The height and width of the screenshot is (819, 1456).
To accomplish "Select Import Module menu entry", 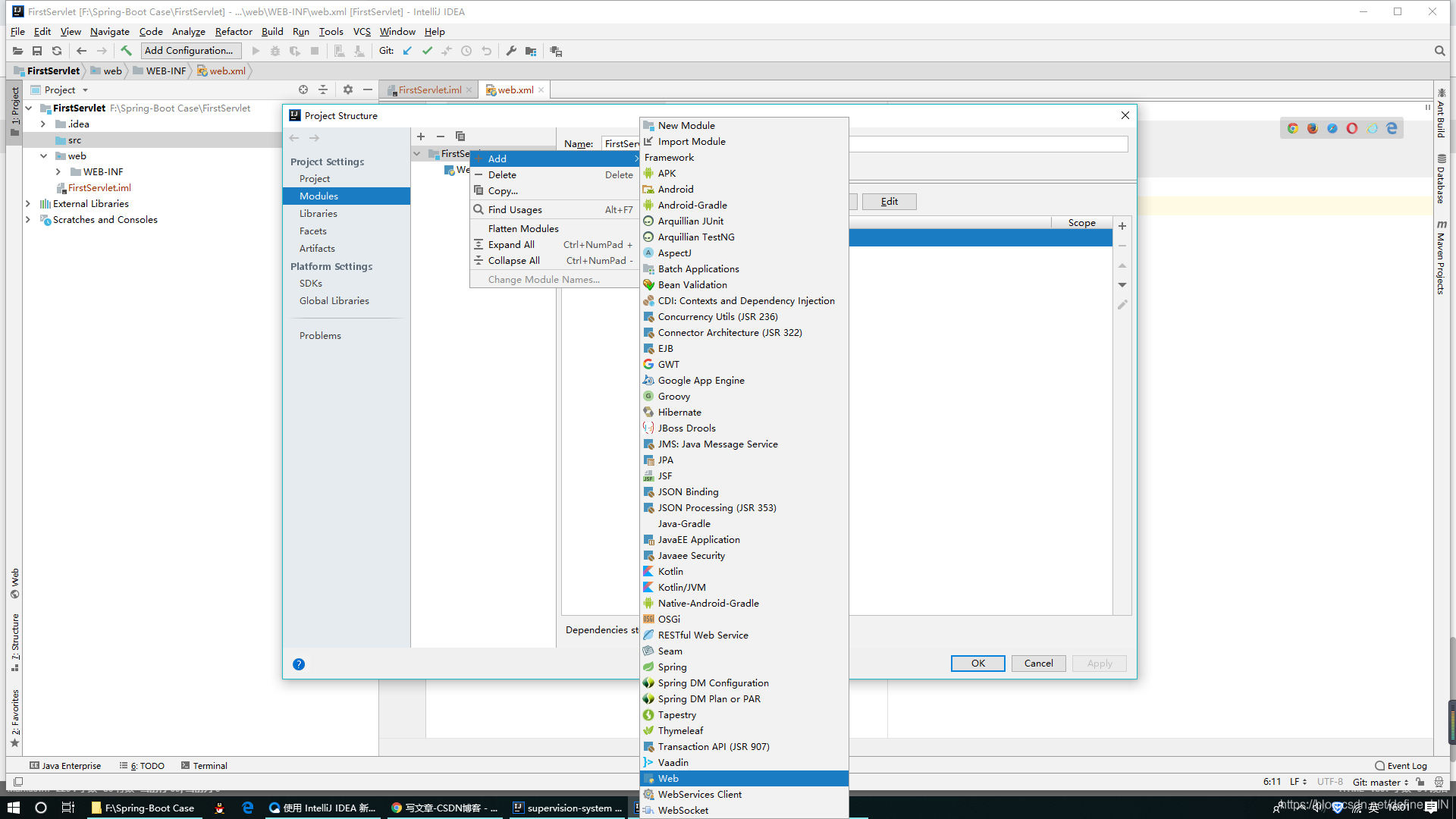I will click(744, 142).
